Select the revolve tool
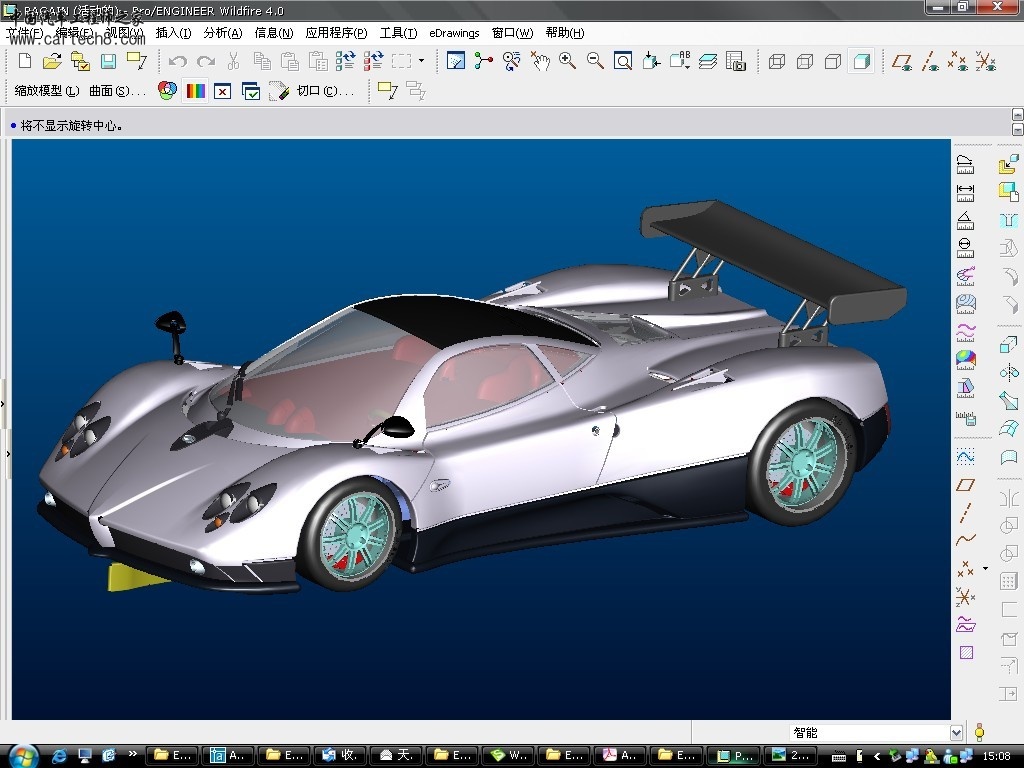 (1008, 373)
